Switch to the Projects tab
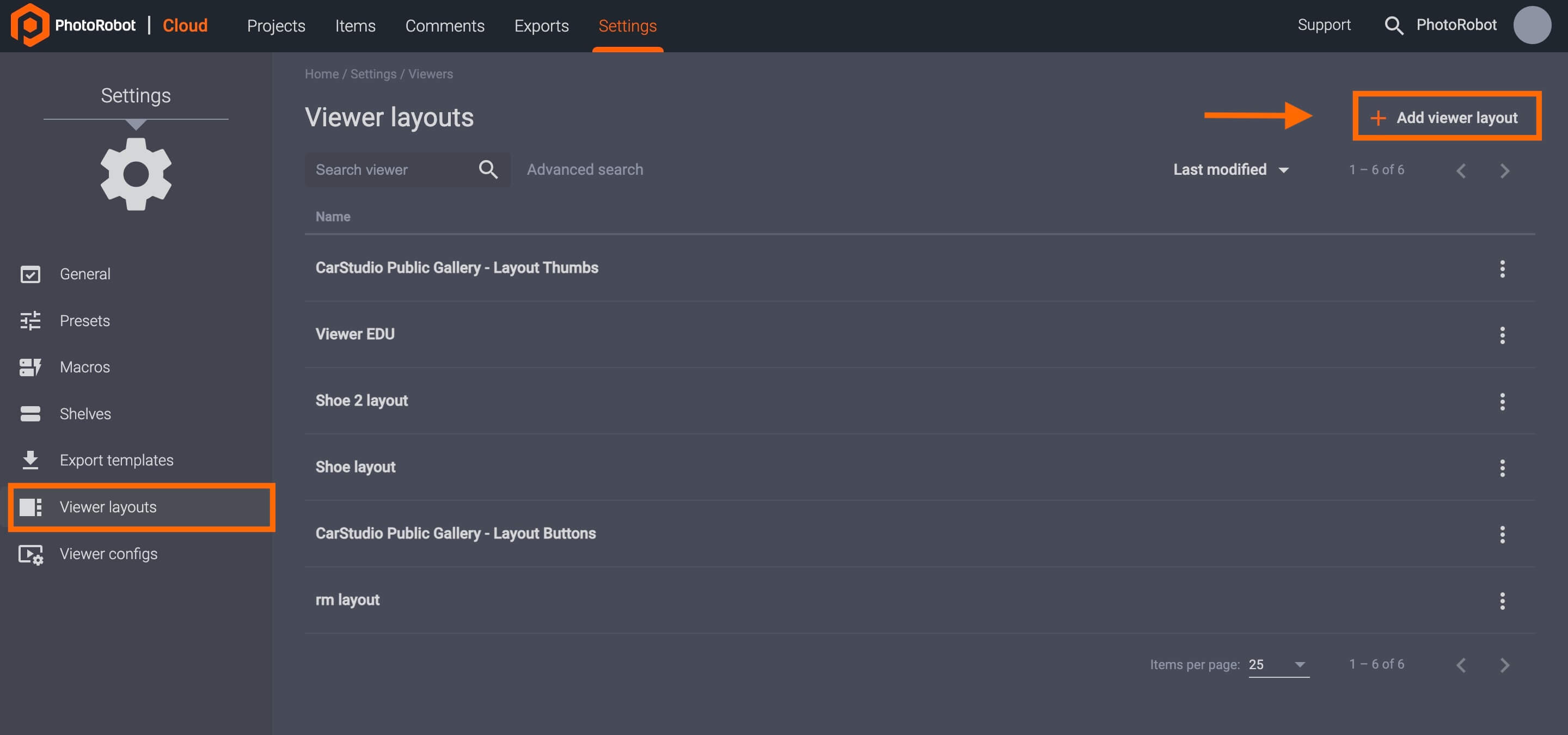1568x735 pixels. pos(275,26)
